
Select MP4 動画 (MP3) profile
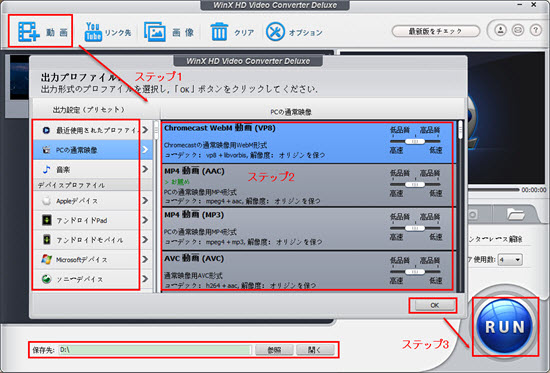308,228
